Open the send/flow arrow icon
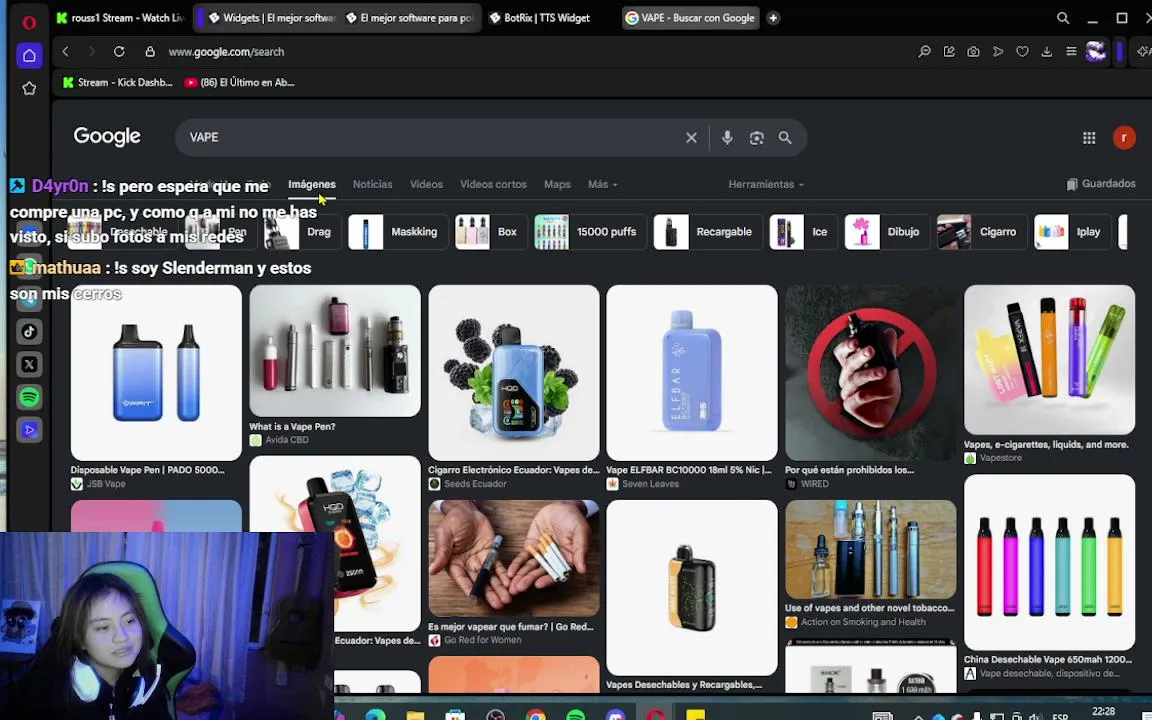Image resolution: width=1152 pixels, height=720 pixels. (998, 51)
